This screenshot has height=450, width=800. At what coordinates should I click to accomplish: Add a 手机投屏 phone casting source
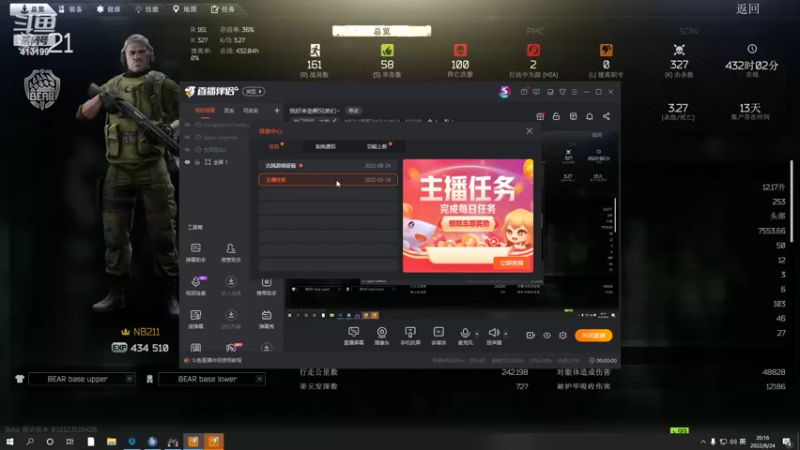[410, 336]
